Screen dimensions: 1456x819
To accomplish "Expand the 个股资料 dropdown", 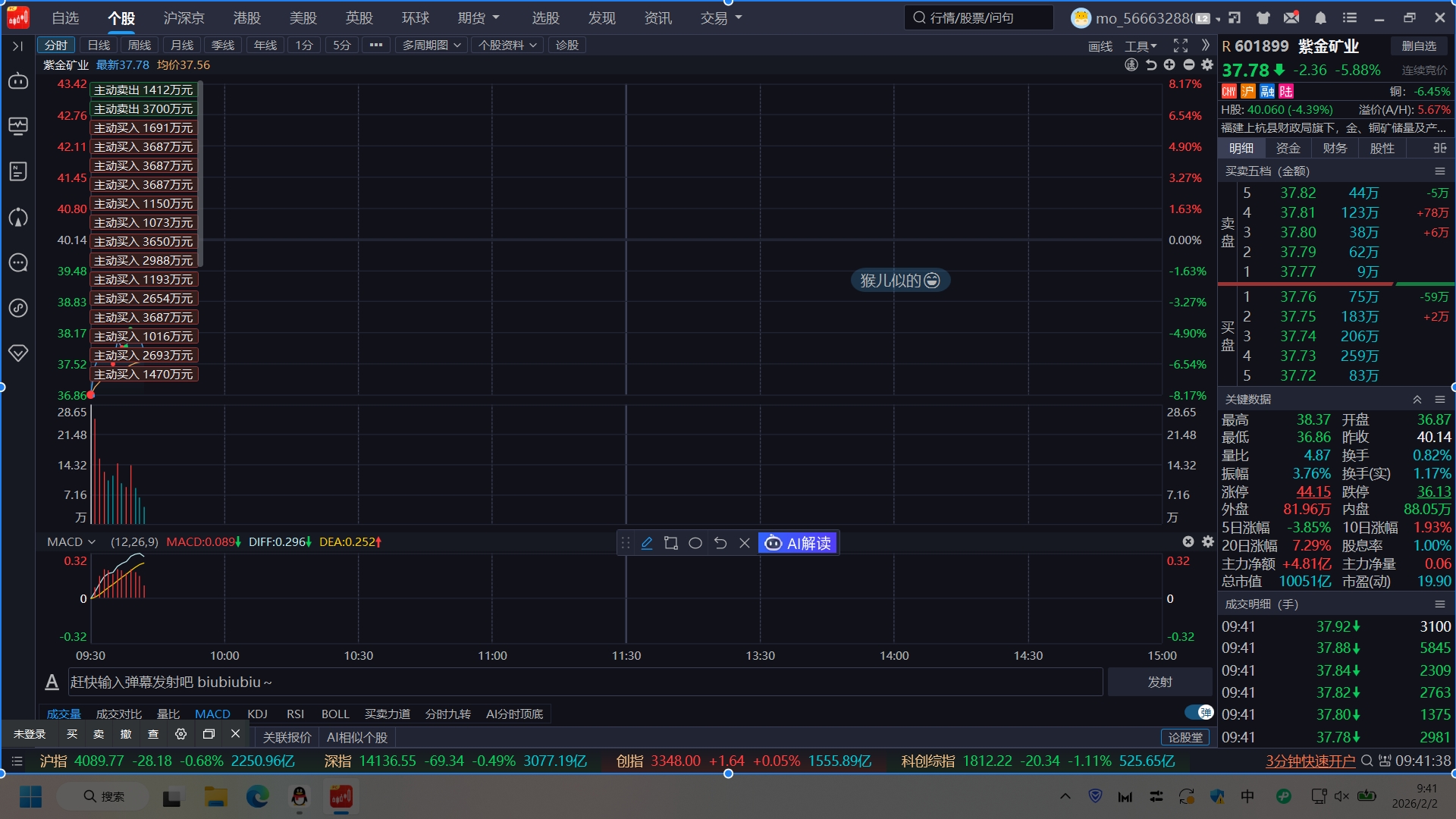I will pos(507,45).
